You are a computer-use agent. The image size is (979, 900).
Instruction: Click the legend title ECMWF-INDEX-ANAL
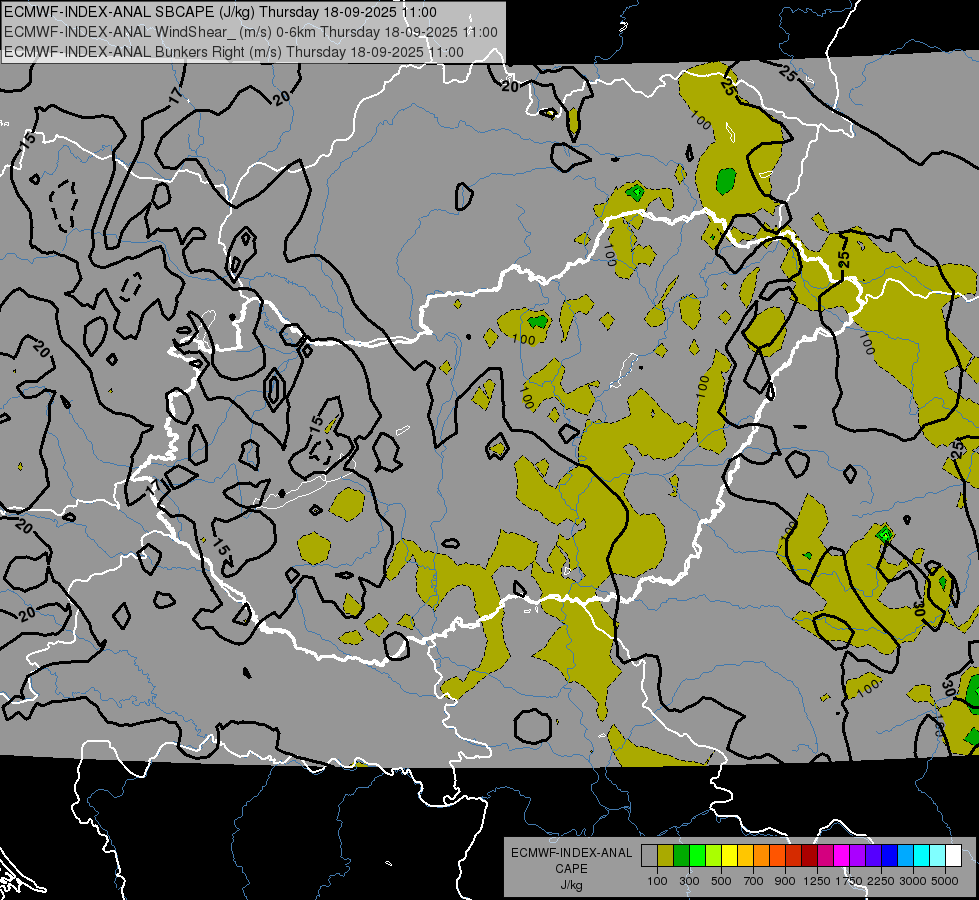571,853
